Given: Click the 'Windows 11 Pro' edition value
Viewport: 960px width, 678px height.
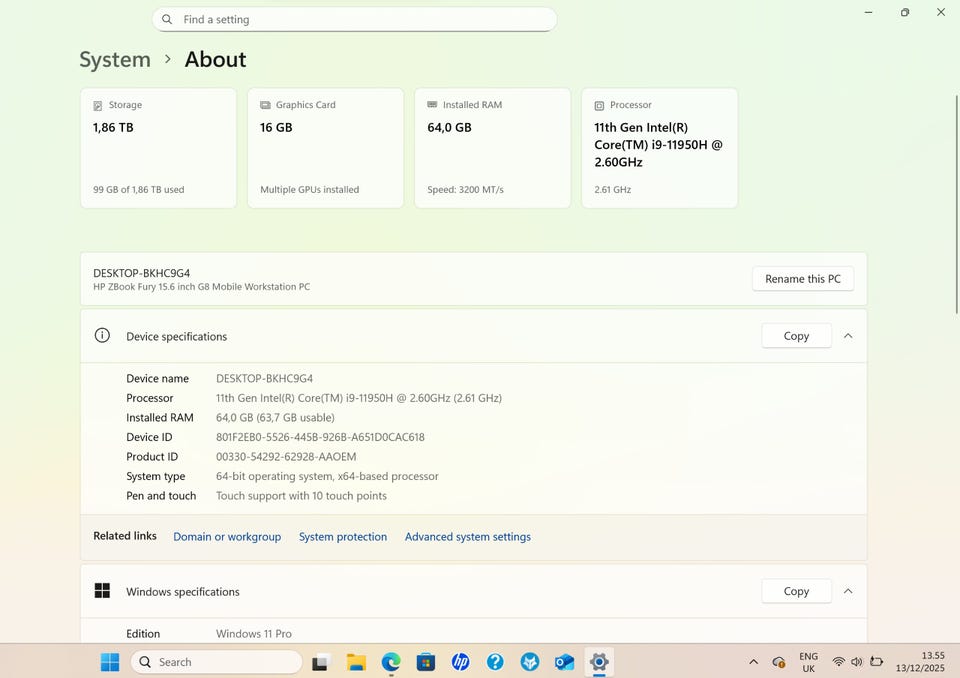Looking at the screenshot, I should pos(253,634).
